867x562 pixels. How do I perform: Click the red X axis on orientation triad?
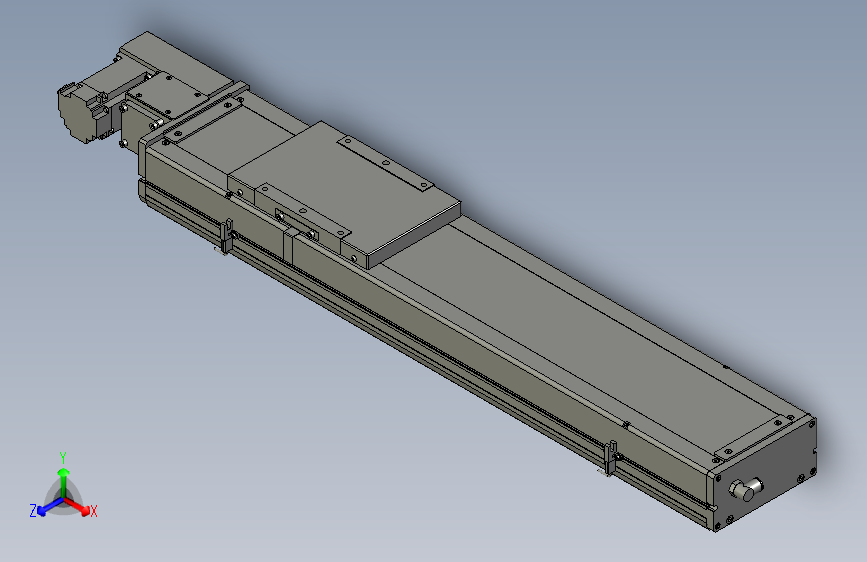(80, 508)
